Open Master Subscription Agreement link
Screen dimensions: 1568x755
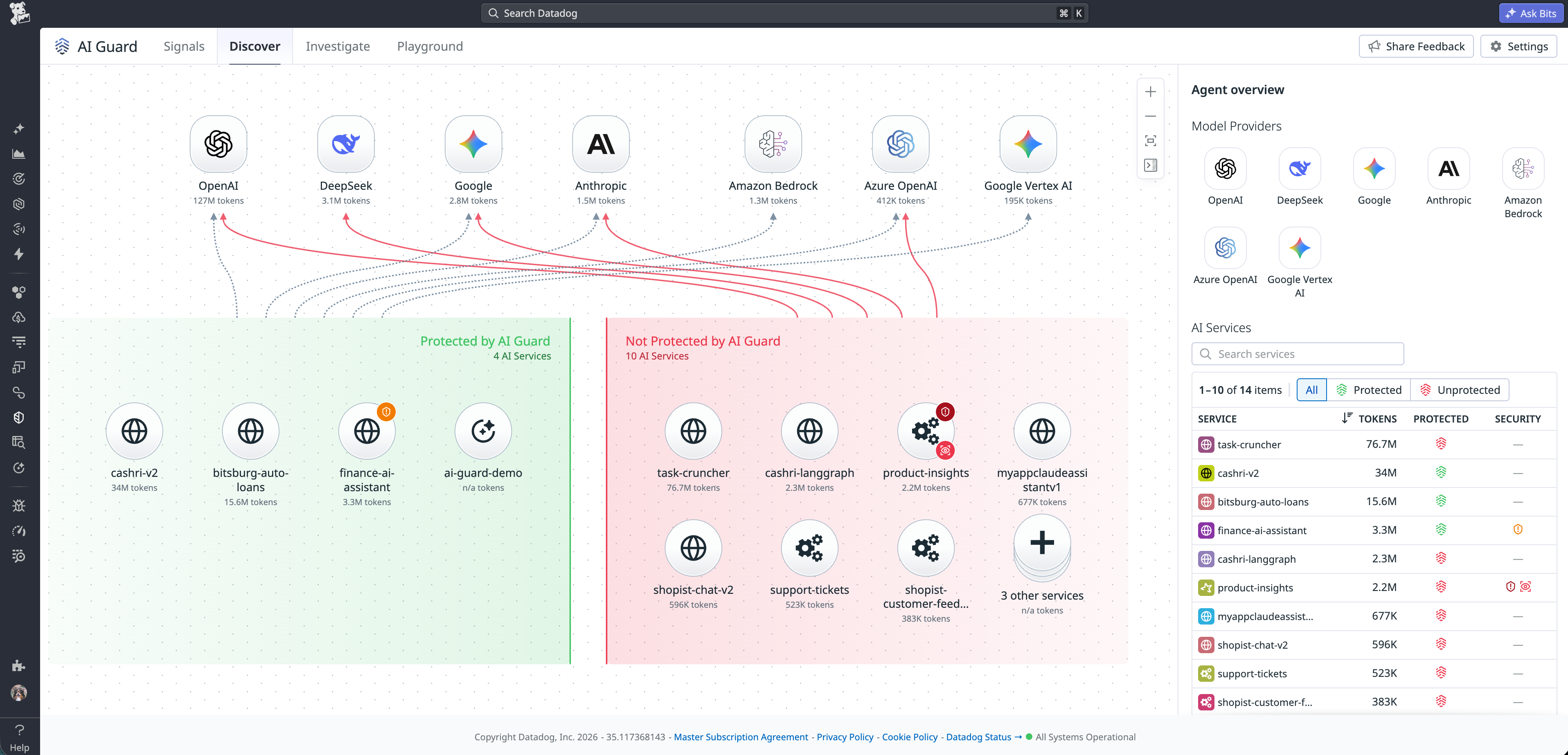point(740,737)
